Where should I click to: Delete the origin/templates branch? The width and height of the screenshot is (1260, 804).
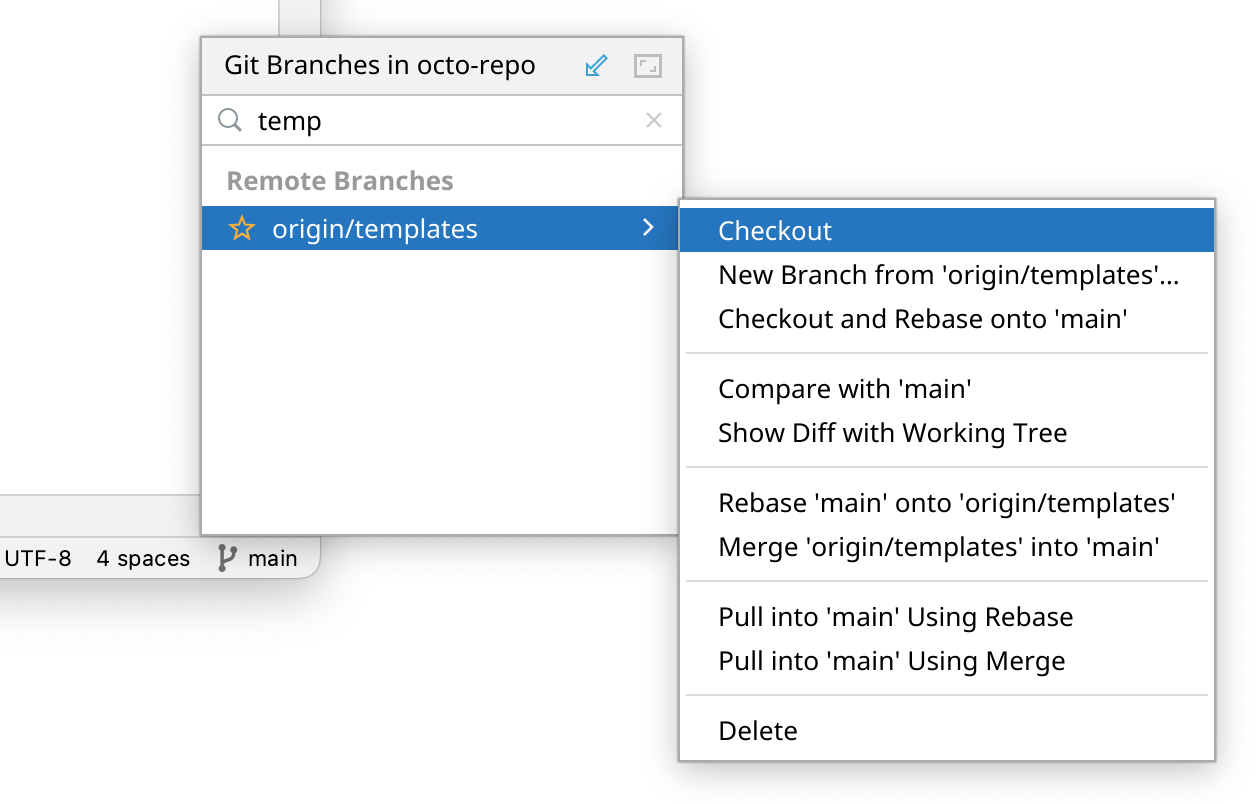(758, 731)
